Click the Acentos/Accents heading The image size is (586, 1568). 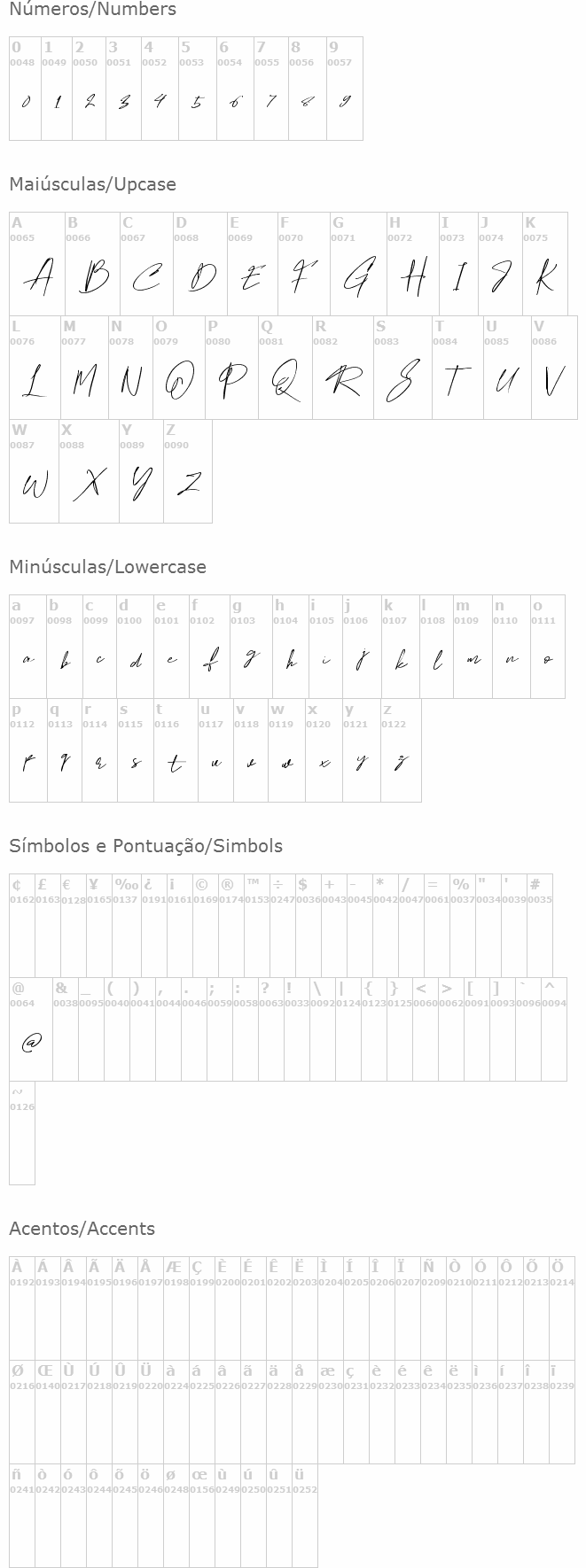pyautogui.click(x=82, y=1229)
